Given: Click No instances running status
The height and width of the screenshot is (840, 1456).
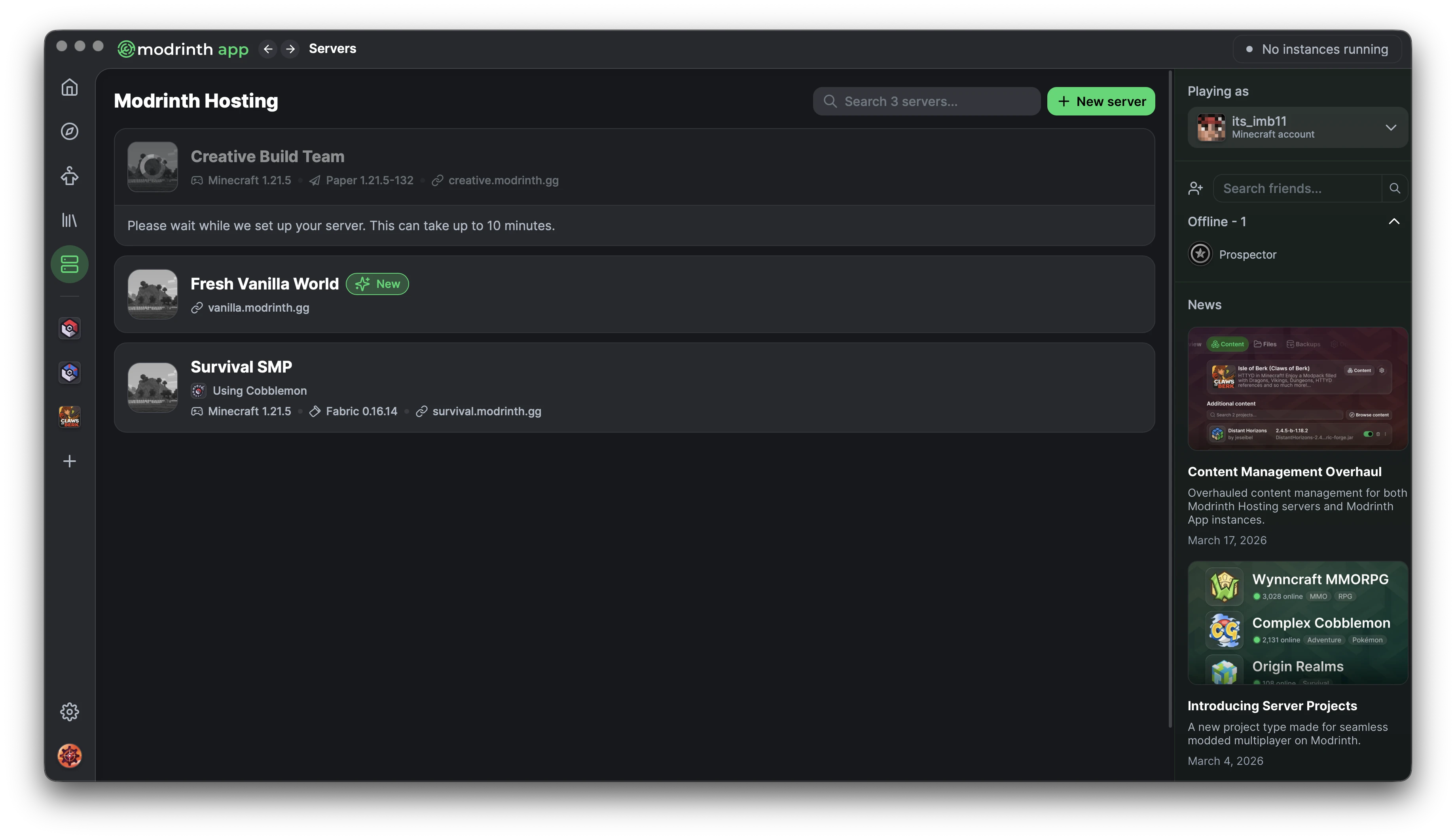Looking at the screenshot, I should (1317, 49).
